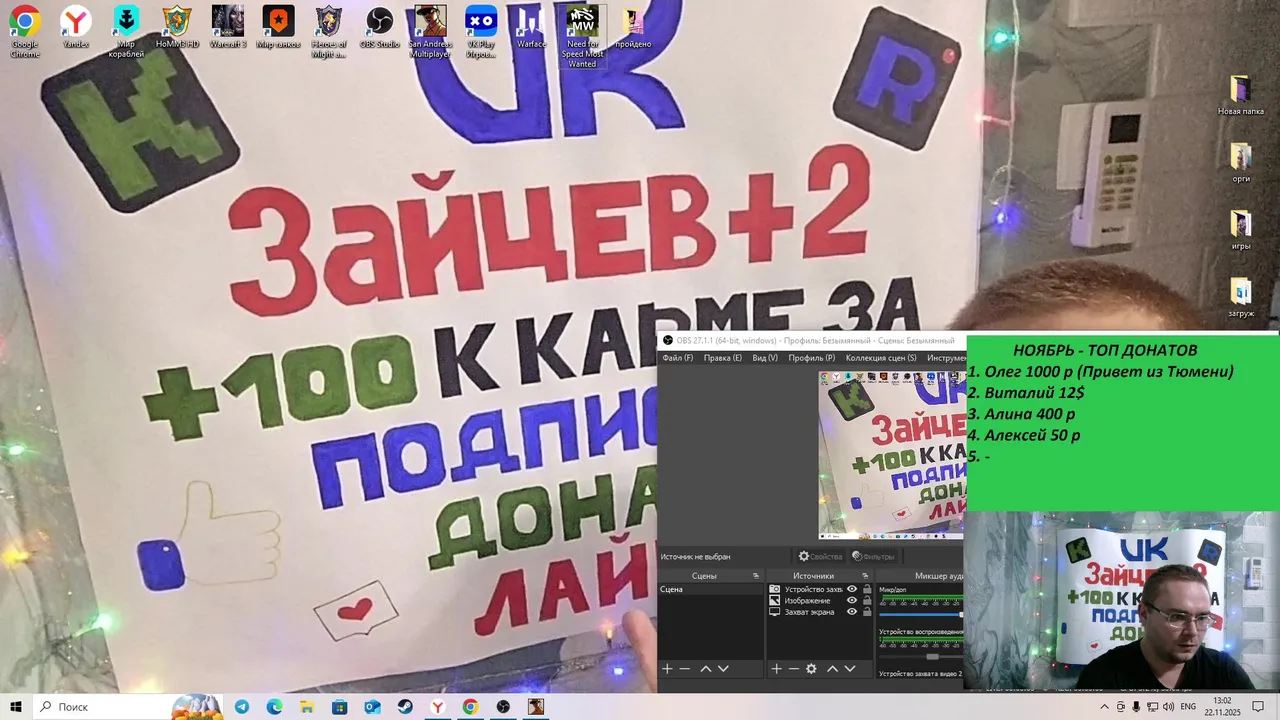Open Telegram from the taskbar
1280x720 pixels.
click(242, 707)
